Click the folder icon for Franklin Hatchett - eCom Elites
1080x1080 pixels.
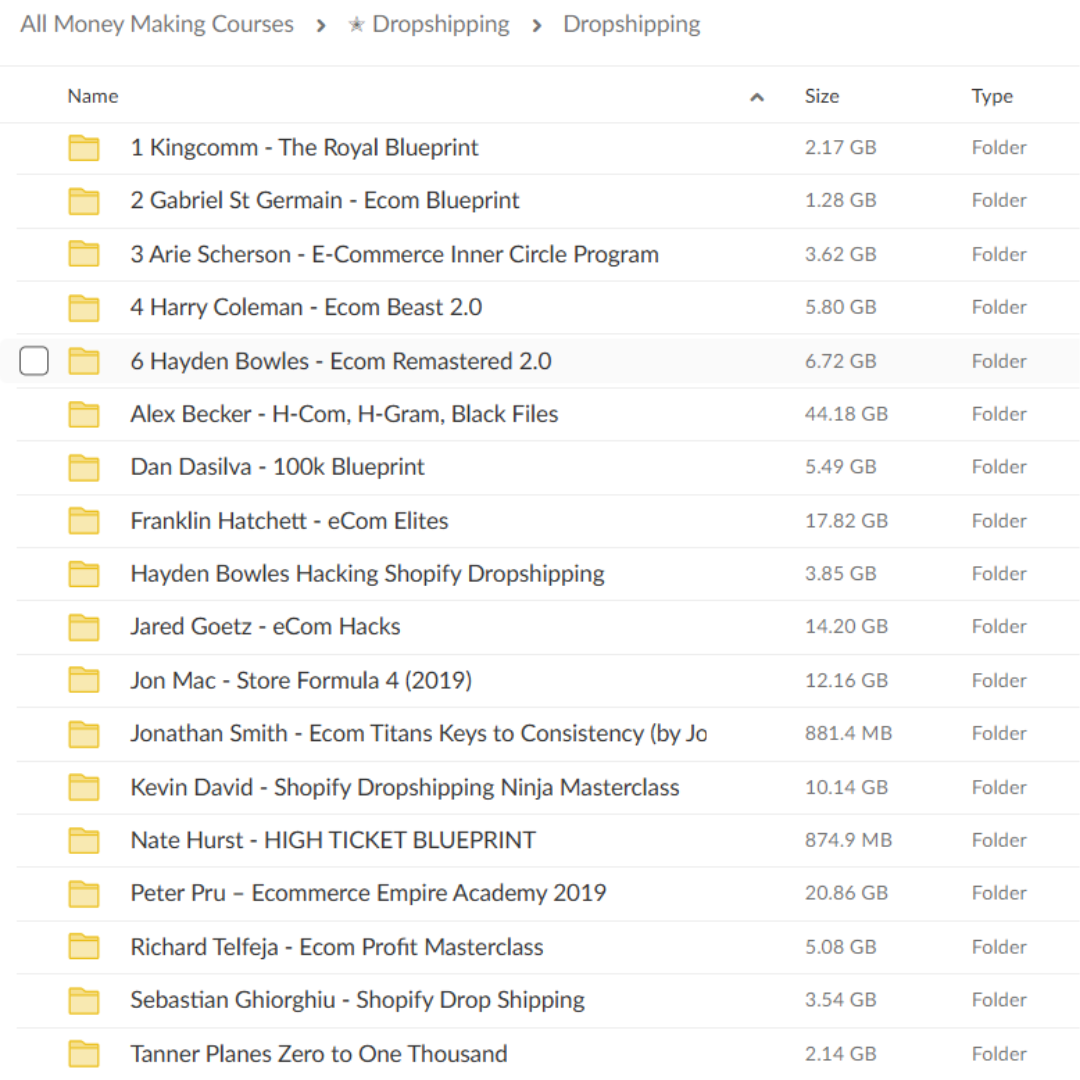pos(84,520)
